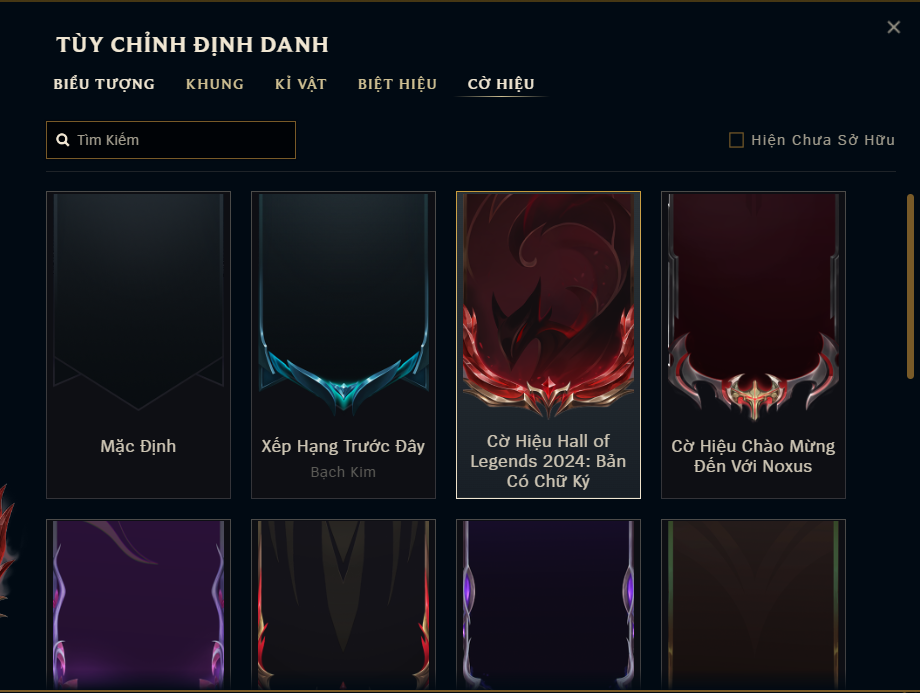Open the Khung tab
920x693 pixels.
point(215,84)
